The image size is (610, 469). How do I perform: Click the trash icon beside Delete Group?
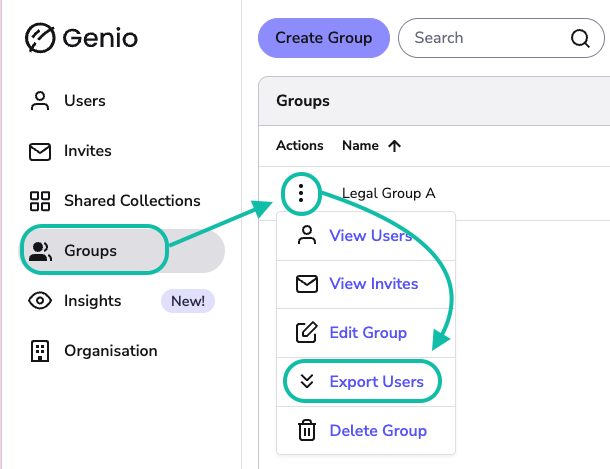307,430
